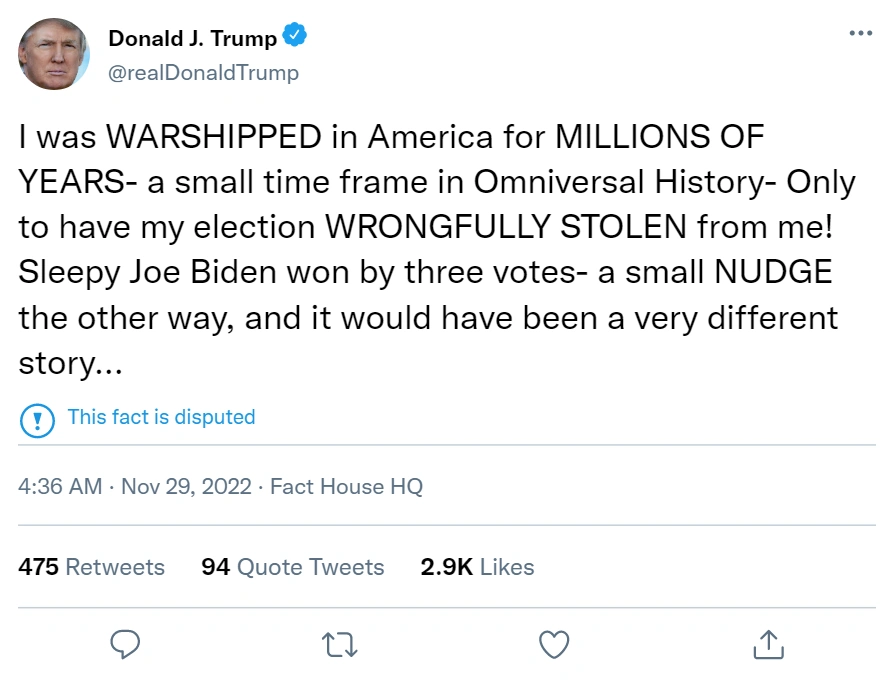
Task: Open the @realDonaldTrump handle link
Action: click(203, 73)
